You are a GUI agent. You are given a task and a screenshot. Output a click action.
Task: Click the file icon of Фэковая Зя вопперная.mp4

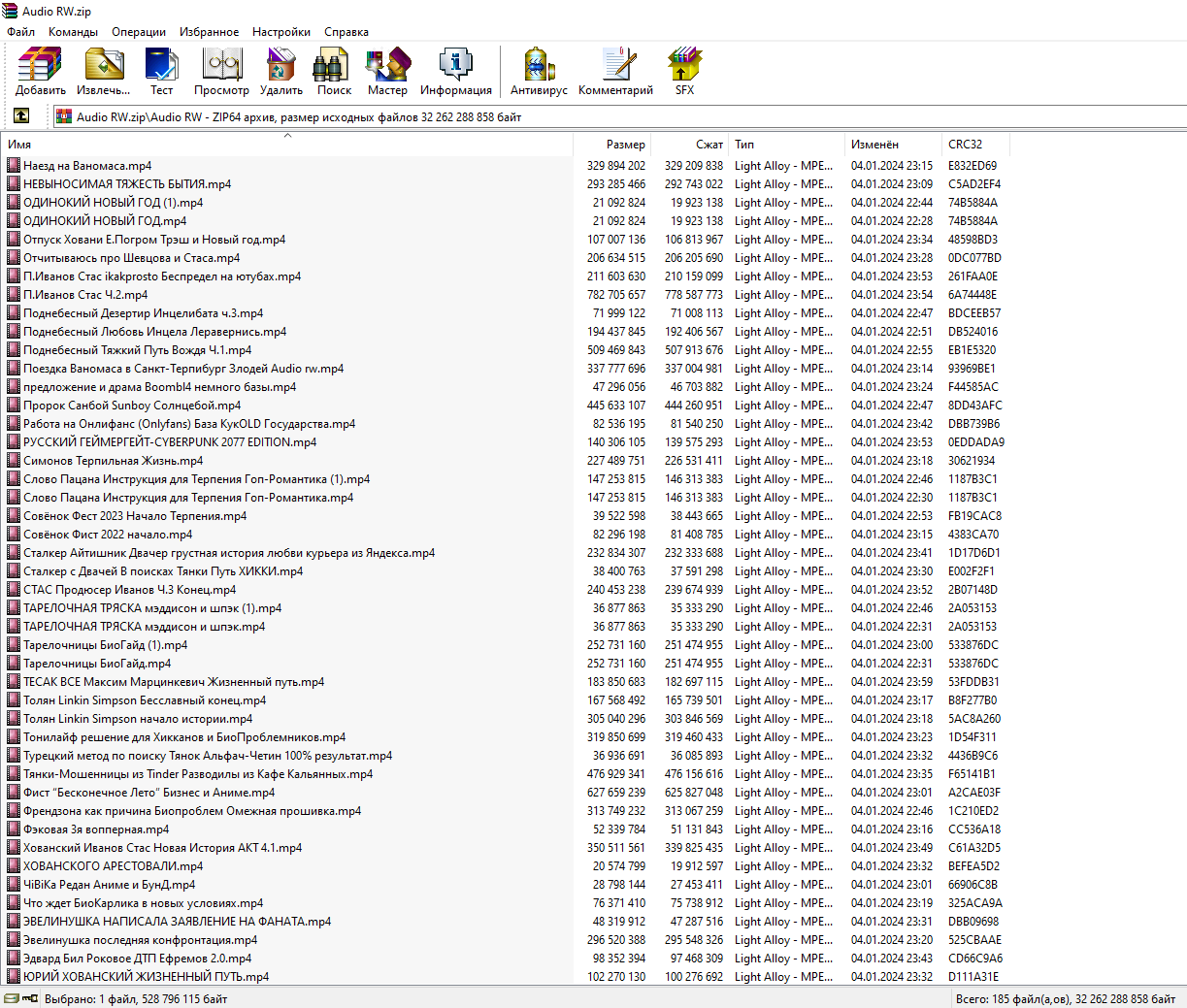pyautogui.click(x=14, y=829)
